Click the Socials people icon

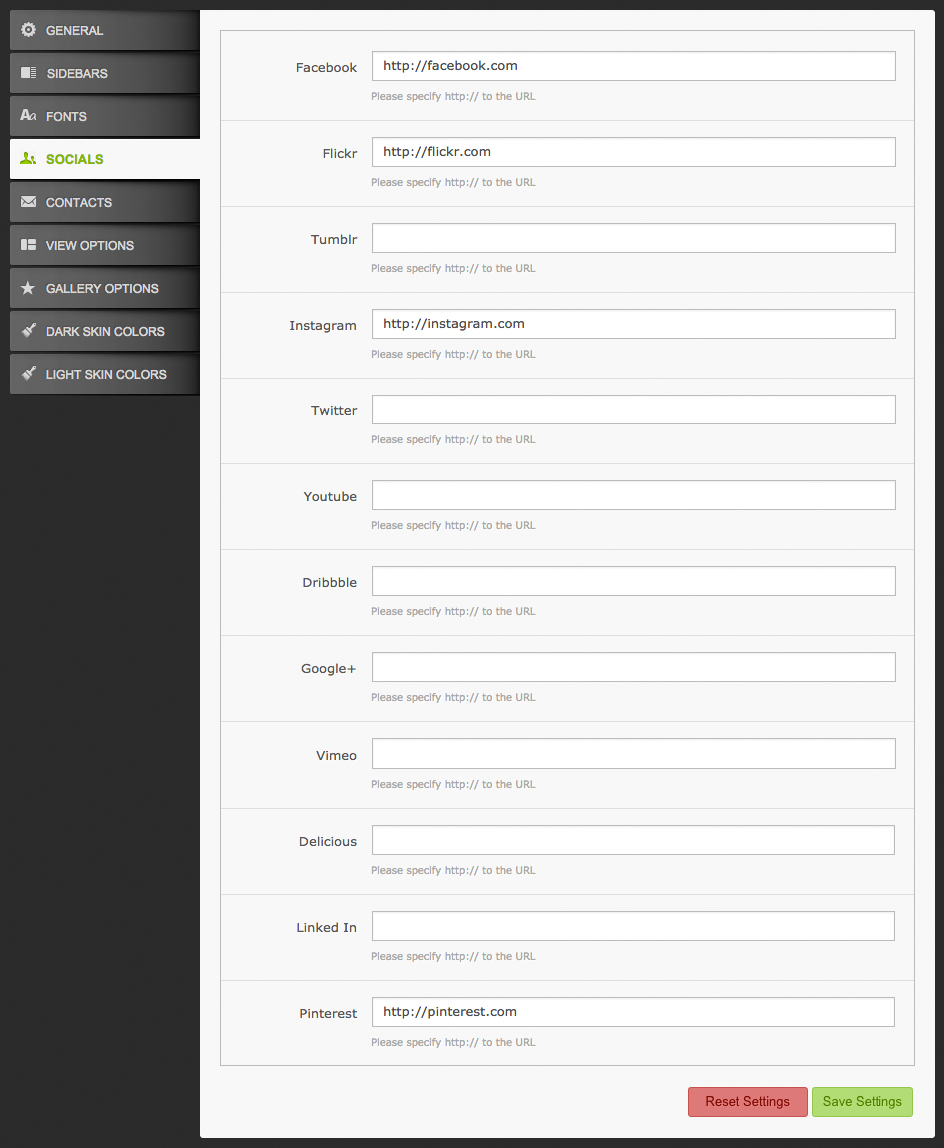coord(29,158)
